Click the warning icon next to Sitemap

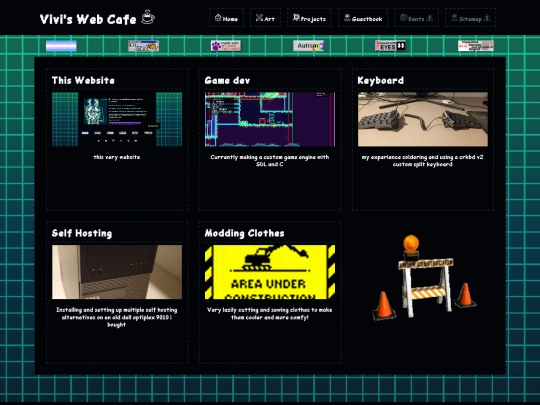pyautogui.click(x=487, y=18)
